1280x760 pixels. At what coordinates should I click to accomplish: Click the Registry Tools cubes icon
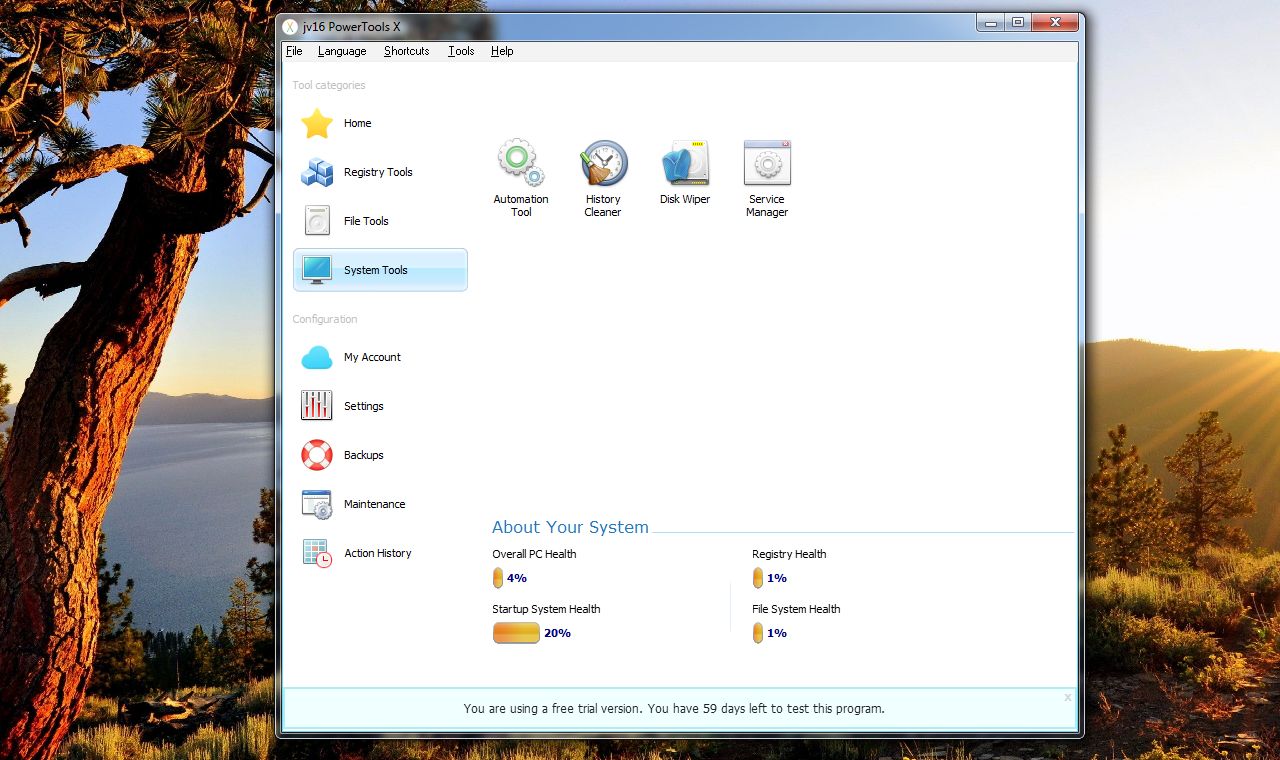tap(317, 172)
